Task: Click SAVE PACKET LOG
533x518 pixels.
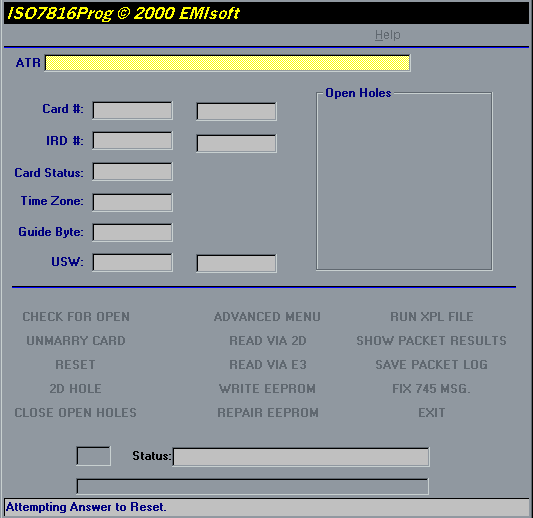Action: point(432,365)
